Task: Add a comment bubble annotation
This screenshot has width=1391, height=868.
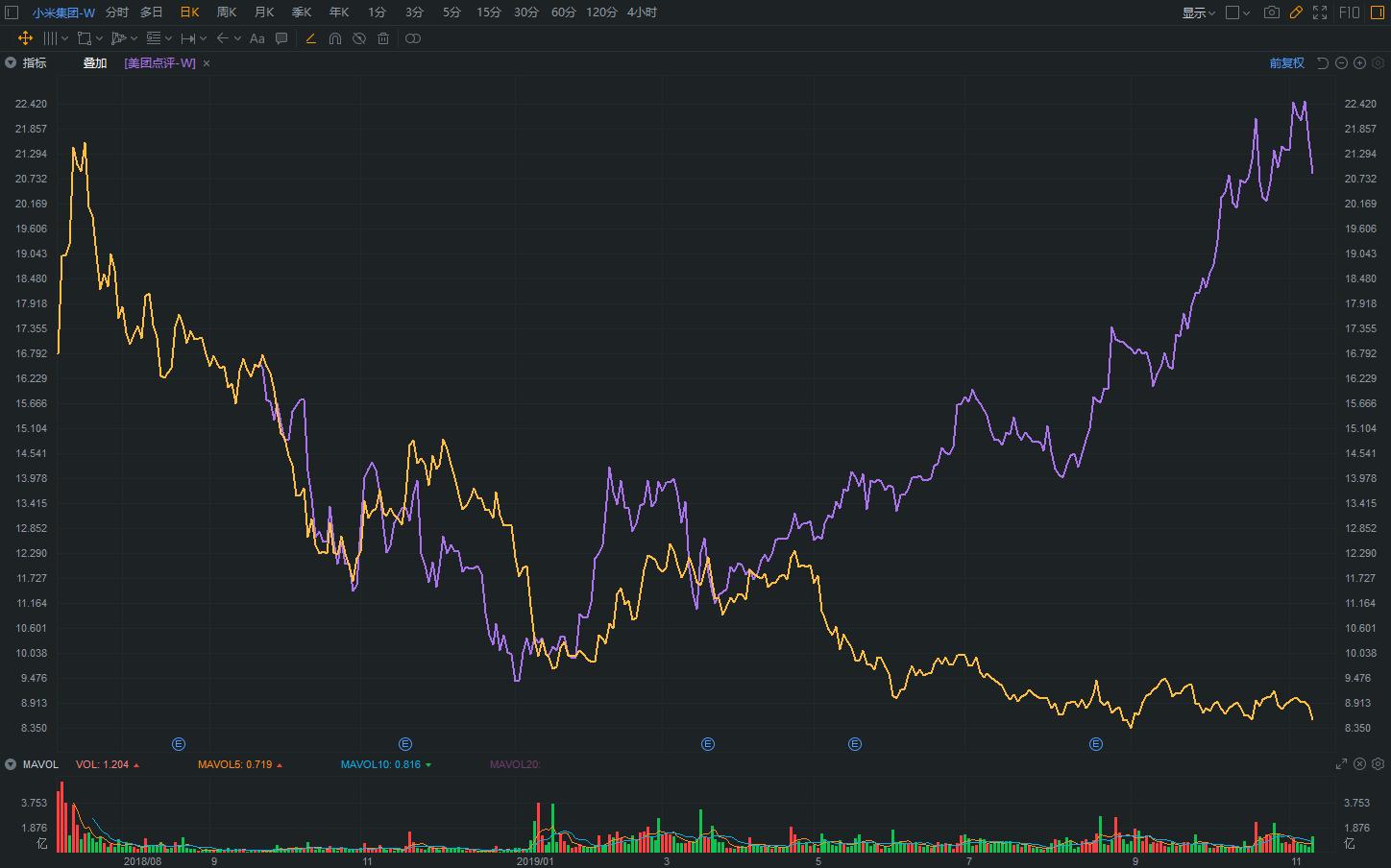Action: [x=281, y=38]
